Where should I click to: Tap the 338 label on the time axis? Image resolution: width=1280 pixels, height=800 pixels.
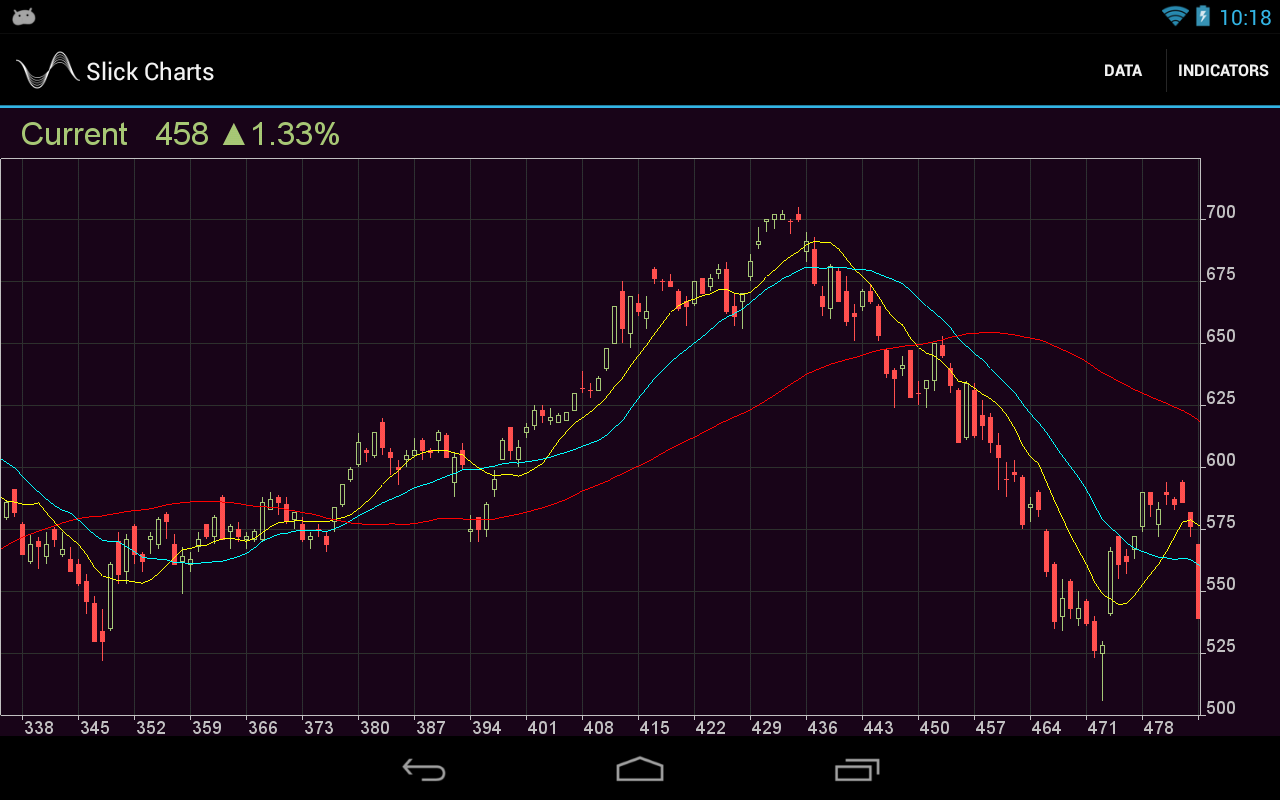click(39, 727)
